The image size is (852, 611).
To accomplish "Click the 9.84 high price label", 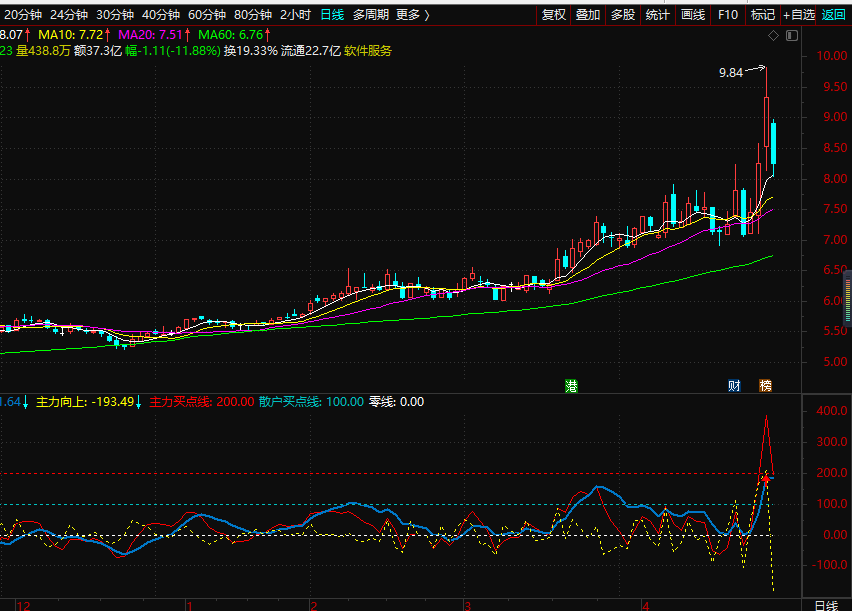I will click(731, 73).
